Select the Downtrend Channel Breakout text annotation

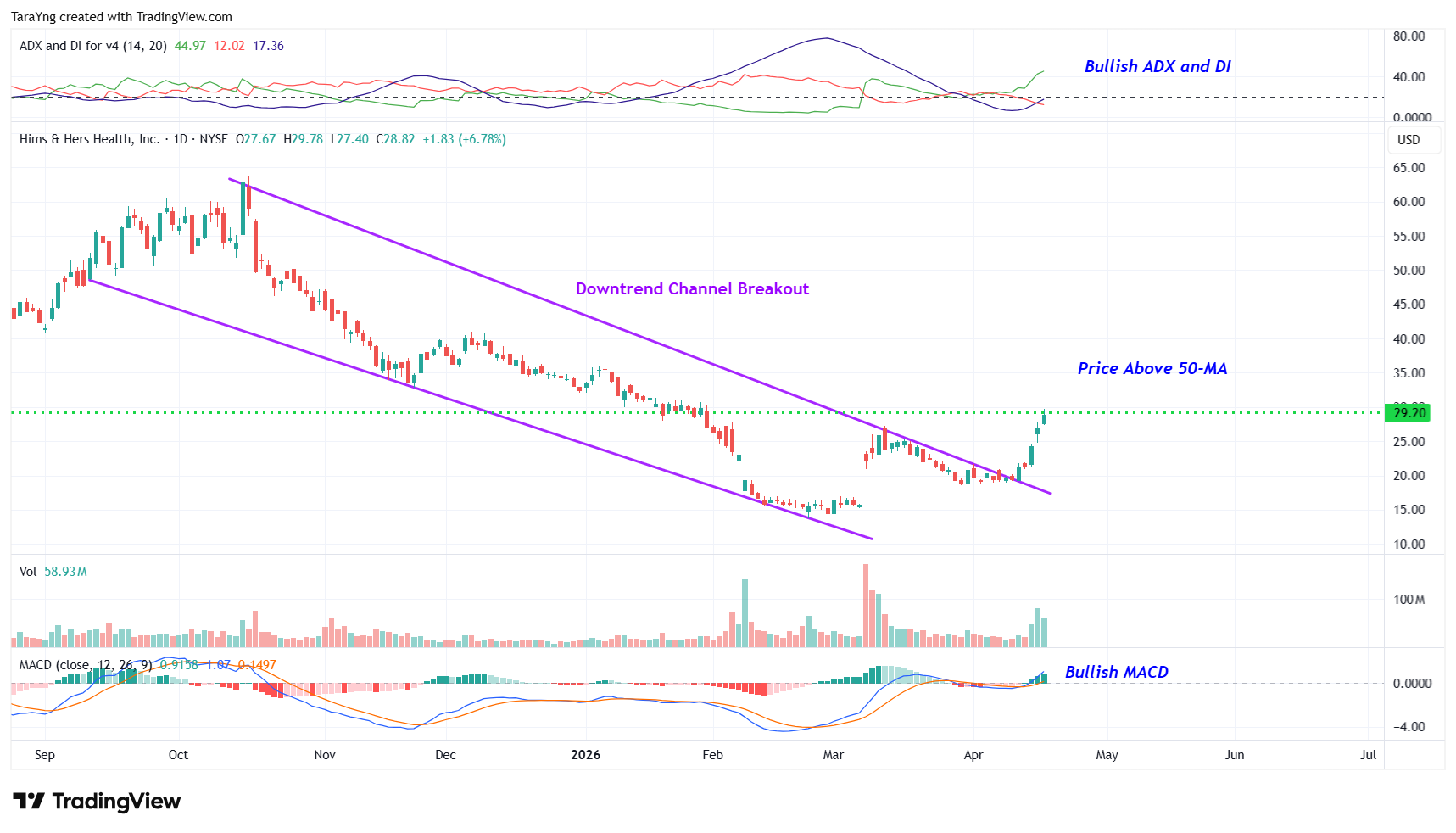click(x=692, y=289)
